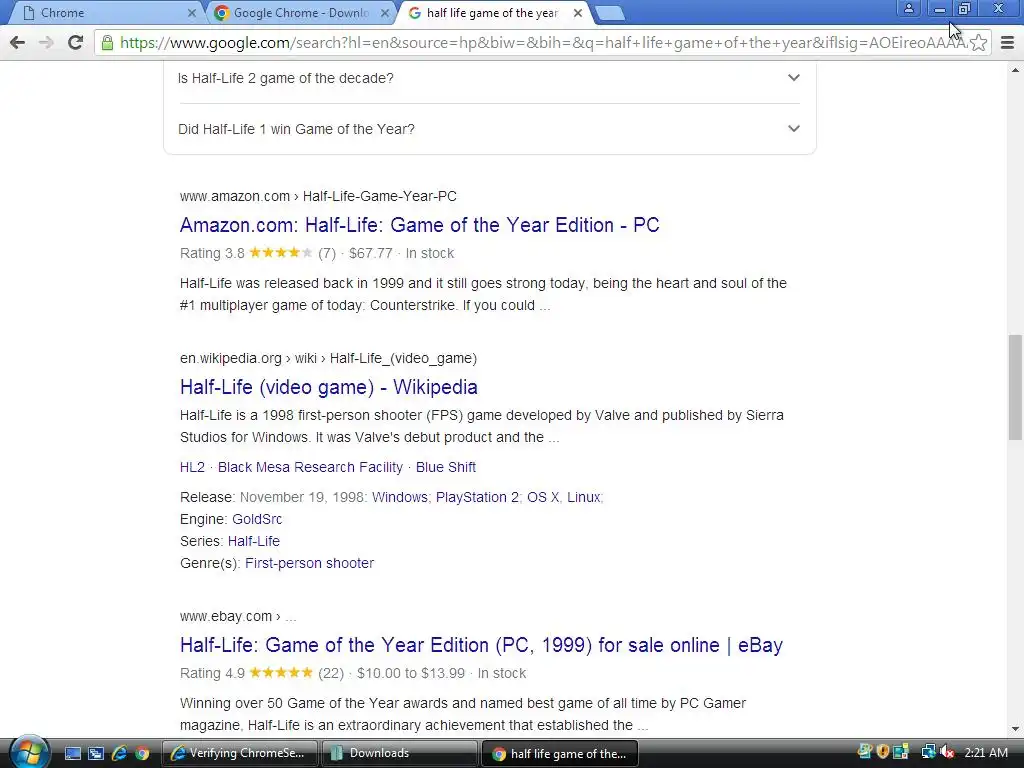Open a new tab with the new tab button
The height and width of the screenshot is (768, 1024).
(x=610, y=13)
